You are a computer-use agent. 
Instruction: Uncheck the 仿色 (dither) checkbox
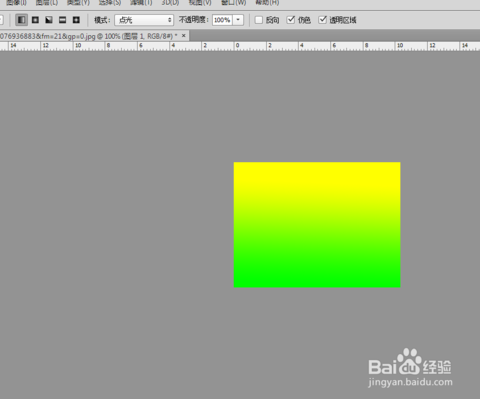point(291,20)
